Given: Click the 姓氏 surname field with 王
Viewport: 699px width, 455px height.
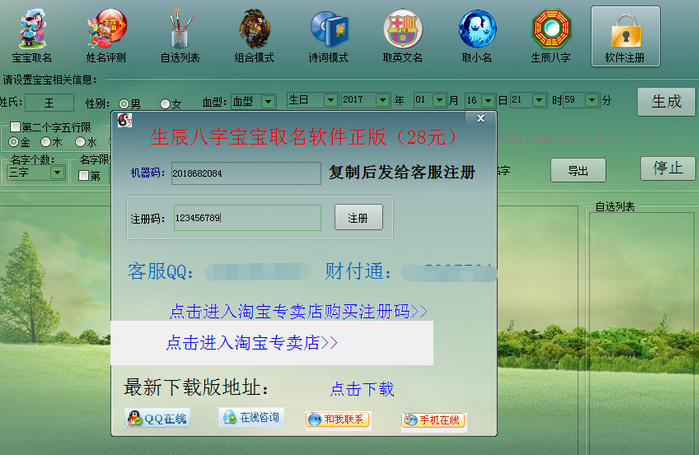Looking at the screenshot, I should (49, 103).
